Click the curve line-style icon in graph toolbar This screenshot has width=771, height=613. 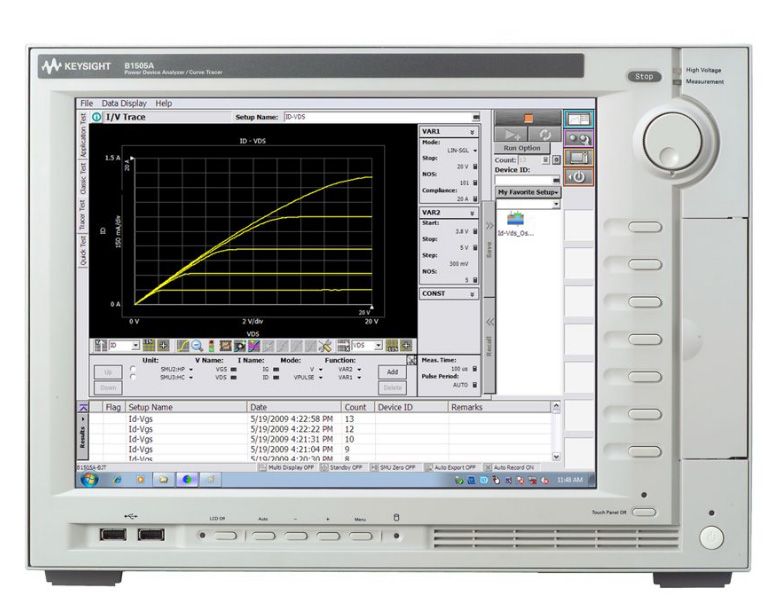[183, 346]
